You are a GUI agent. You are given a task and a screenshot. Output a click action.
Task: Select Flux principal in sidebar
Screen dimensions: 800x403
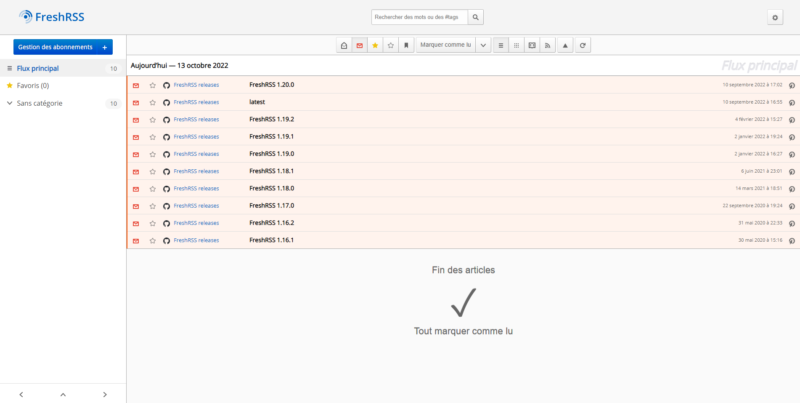click(38, 68)
